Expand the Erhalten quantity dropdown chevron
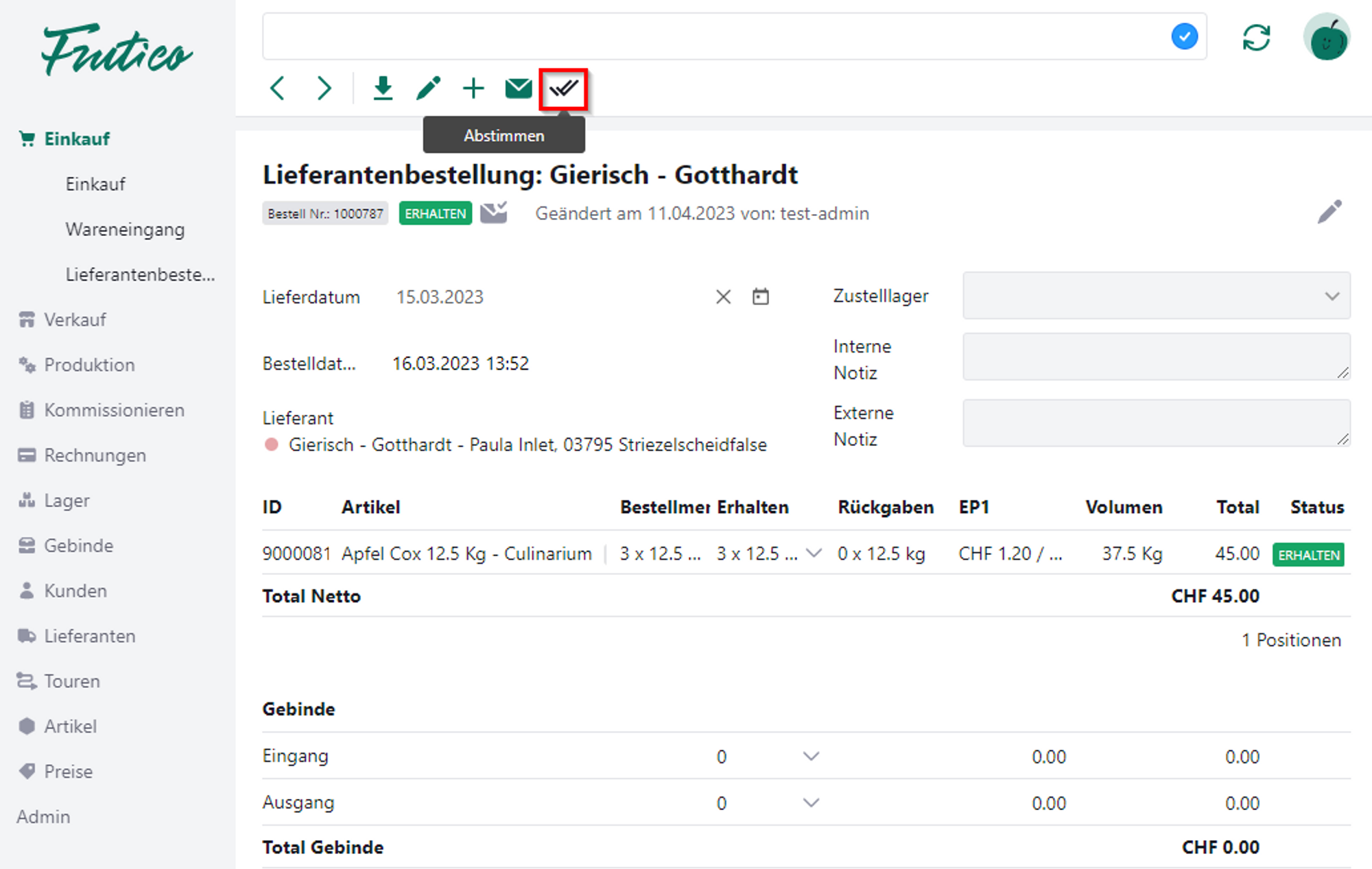Viewport: 1372px width, 869px height. (x=814, y=553)
